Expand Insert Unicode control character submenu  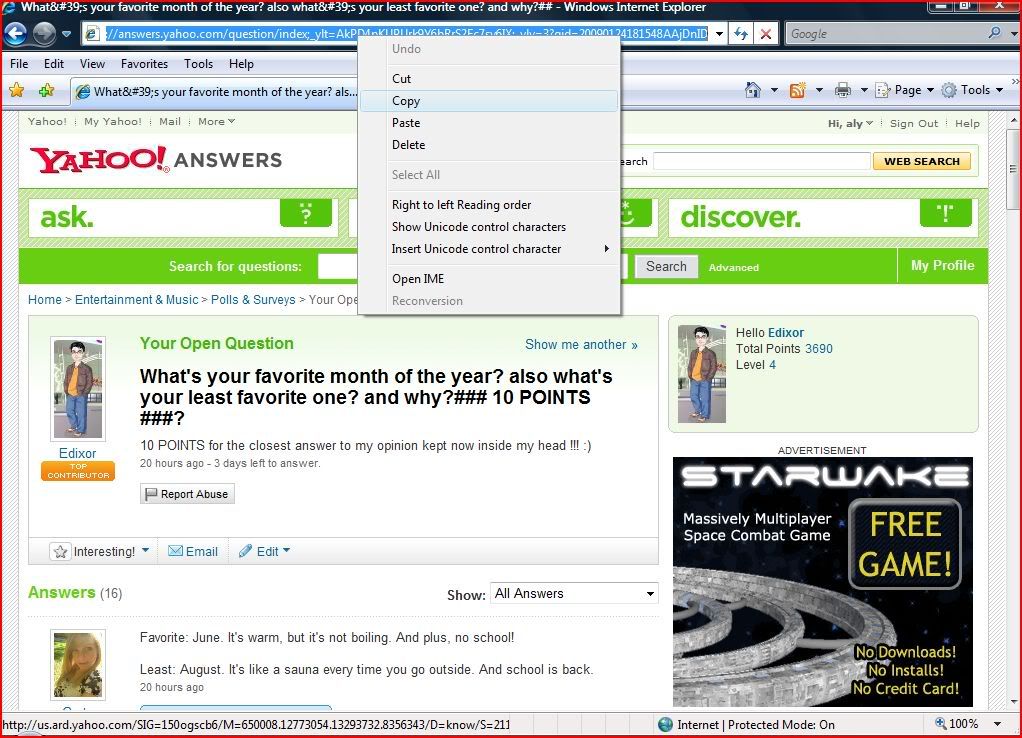point(489,249)
